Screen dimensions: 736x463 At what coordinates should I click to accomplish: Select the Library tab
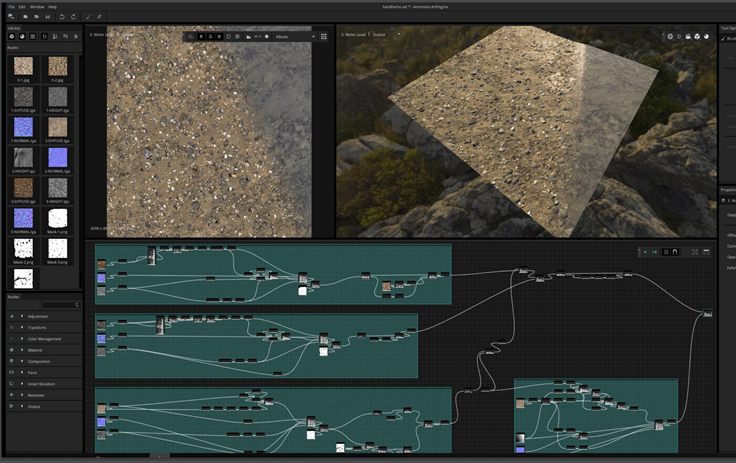coord(14,28)
